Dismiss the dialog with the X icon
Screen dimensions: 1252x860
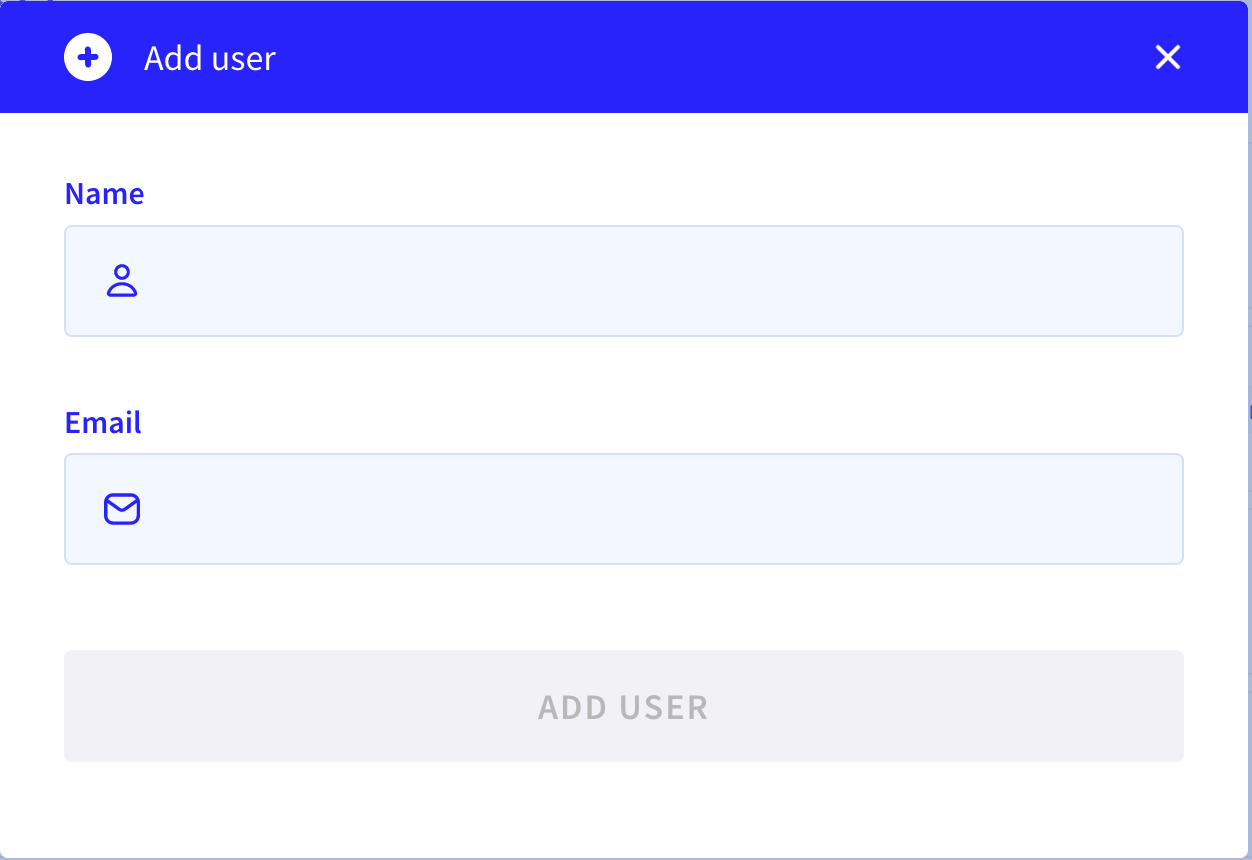(x=1168, y=57)
